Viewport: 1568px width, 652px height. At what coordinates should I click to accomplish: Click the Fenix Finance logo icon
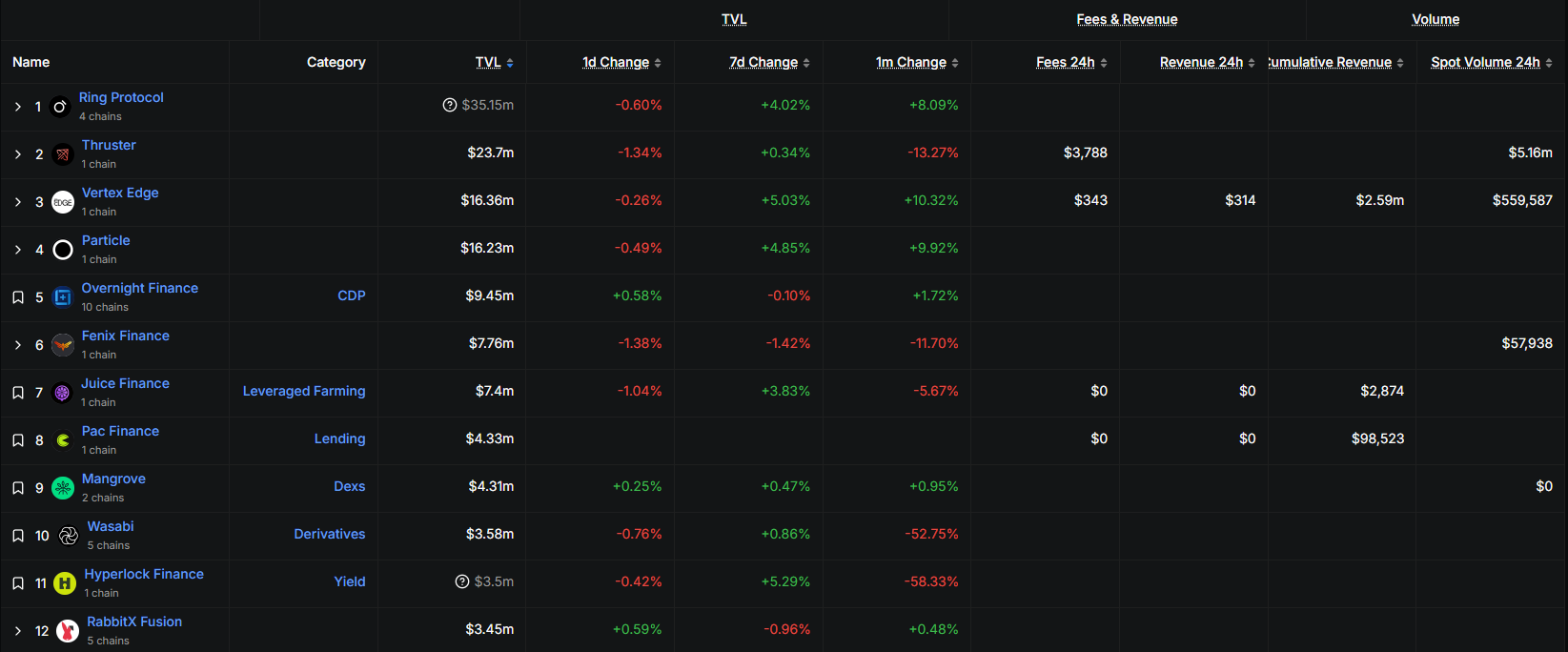tap(63, 345)
